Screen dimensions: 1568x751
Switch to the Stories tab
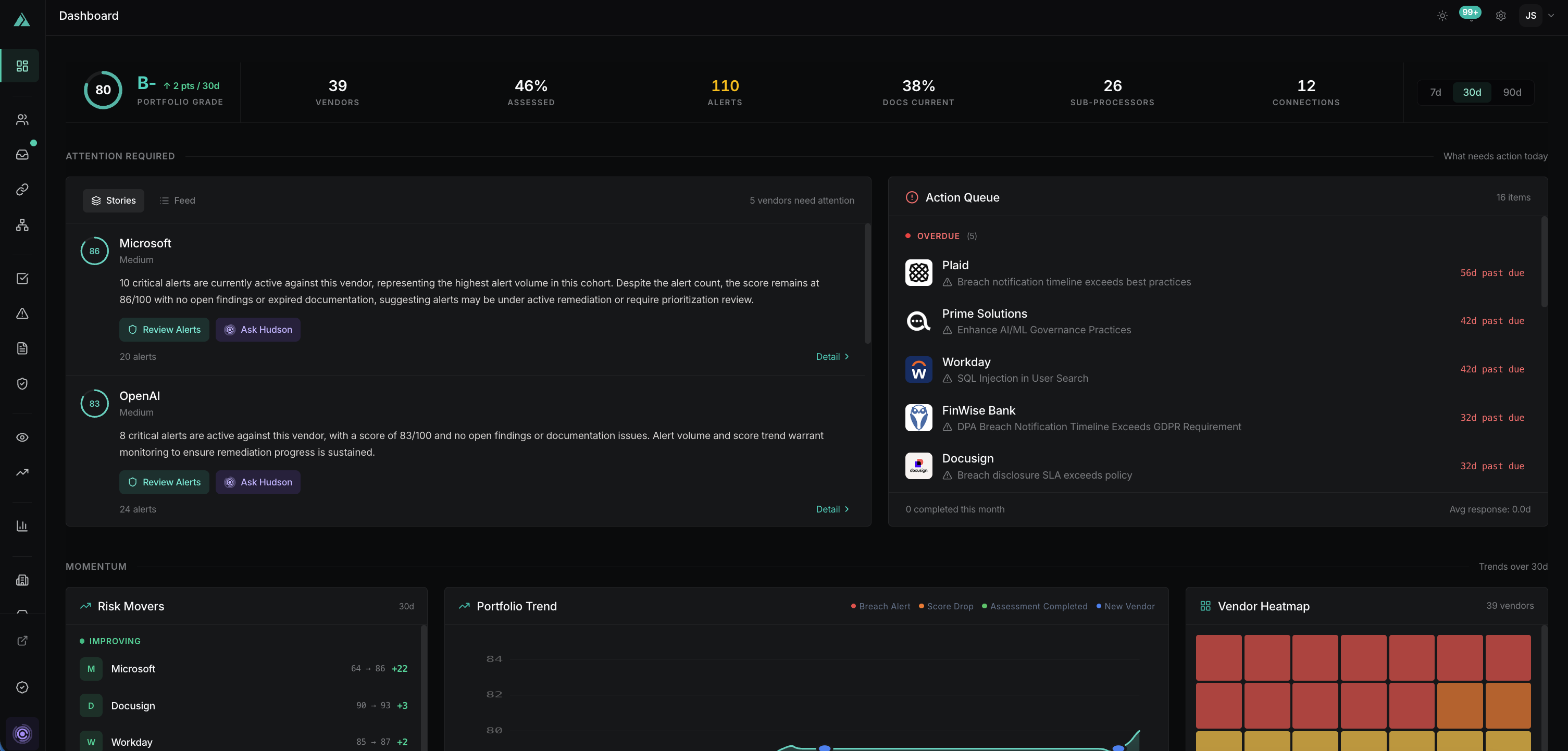113,201
